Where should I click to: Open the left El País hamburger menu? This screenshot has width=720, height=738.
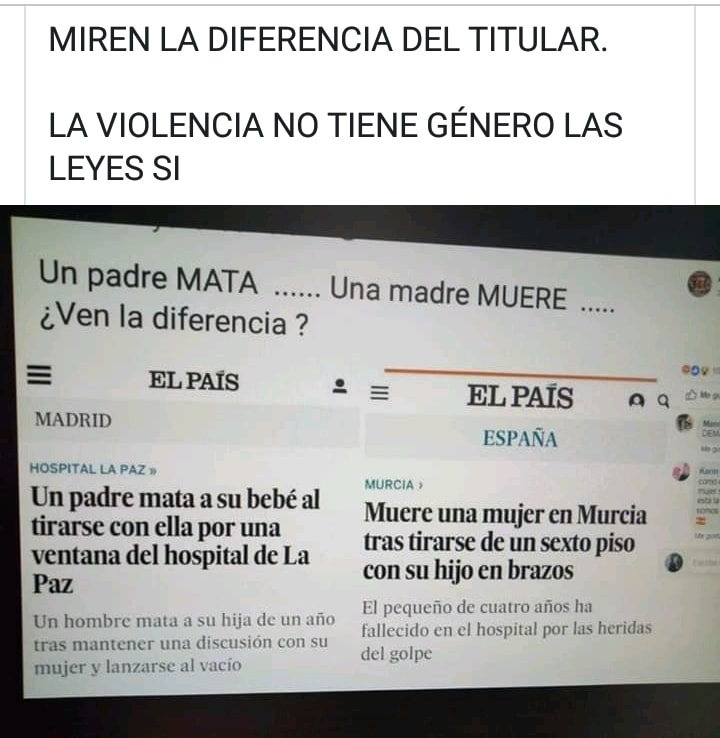click(39, 375)
